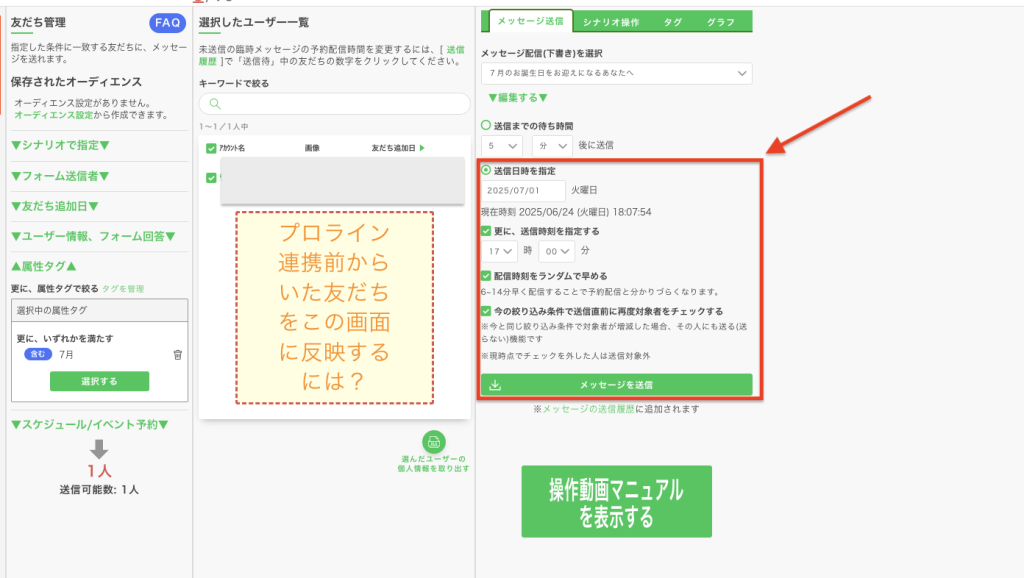Click the date field showing 2025/07/01
The height and width of the screenshot is (578, 1024).
tap(522, 190)
